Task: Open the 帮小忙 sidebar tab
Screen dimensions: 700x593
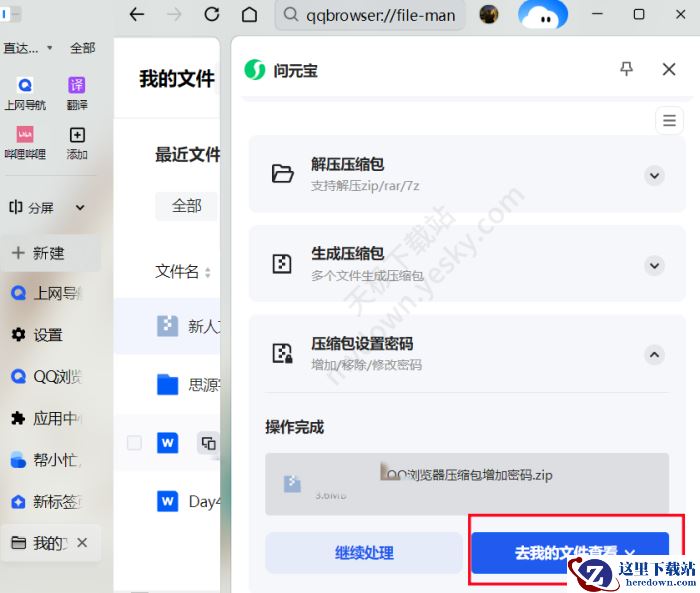Action: (x=48, y=460)
